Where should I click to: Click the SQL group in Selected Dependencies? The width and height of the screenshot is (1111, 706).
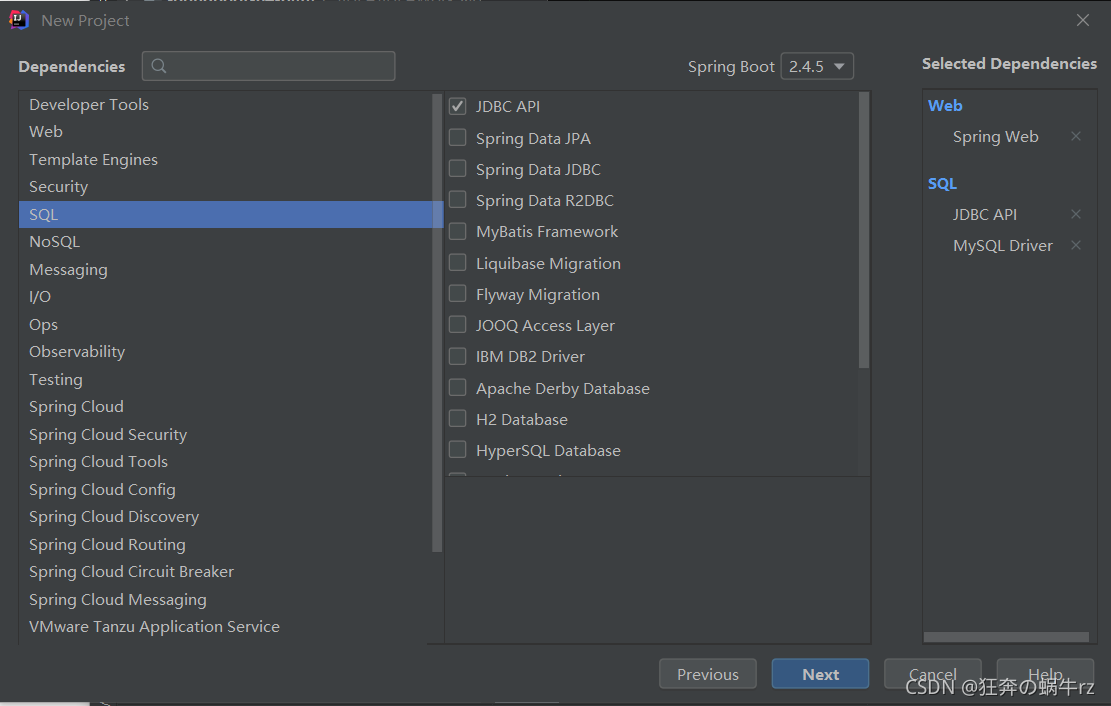tap(942, 184)
